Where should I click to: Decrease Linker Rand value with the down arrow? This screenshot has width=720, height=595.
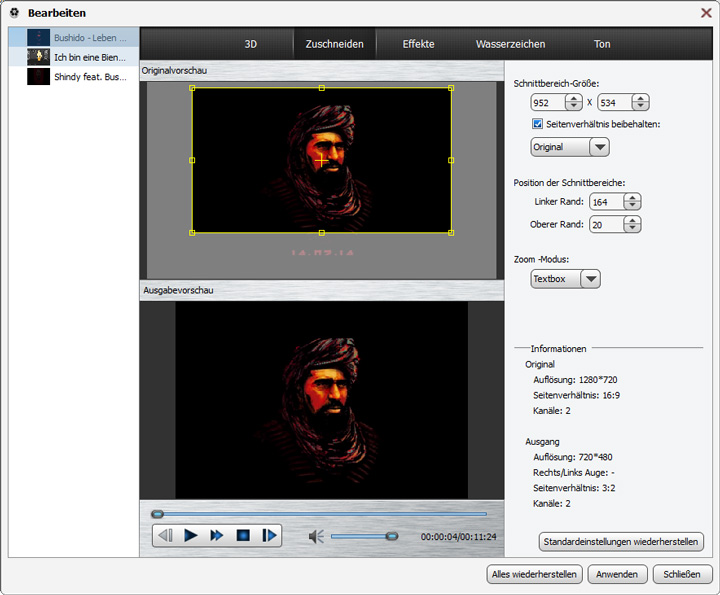pyautogui.click(x=632, y=205)
